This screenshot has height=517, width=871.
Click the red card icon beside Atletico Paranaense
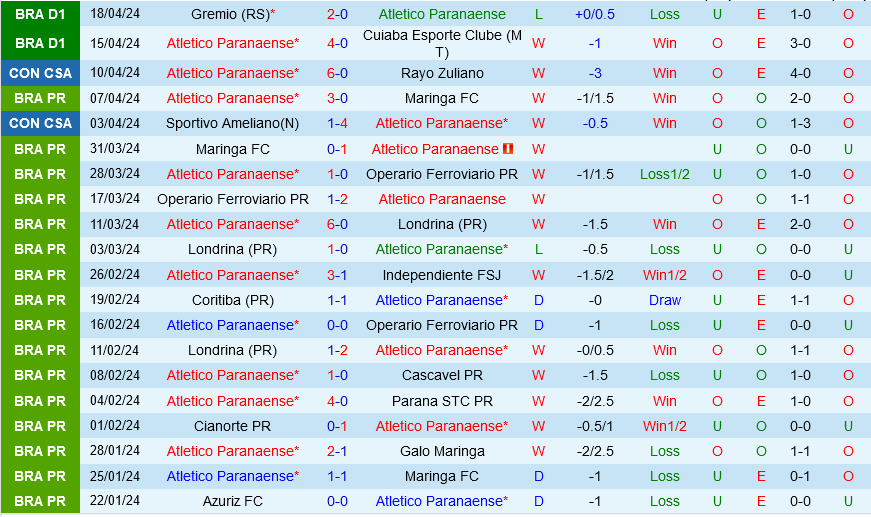pyautogui.click(x=508, y=149)
